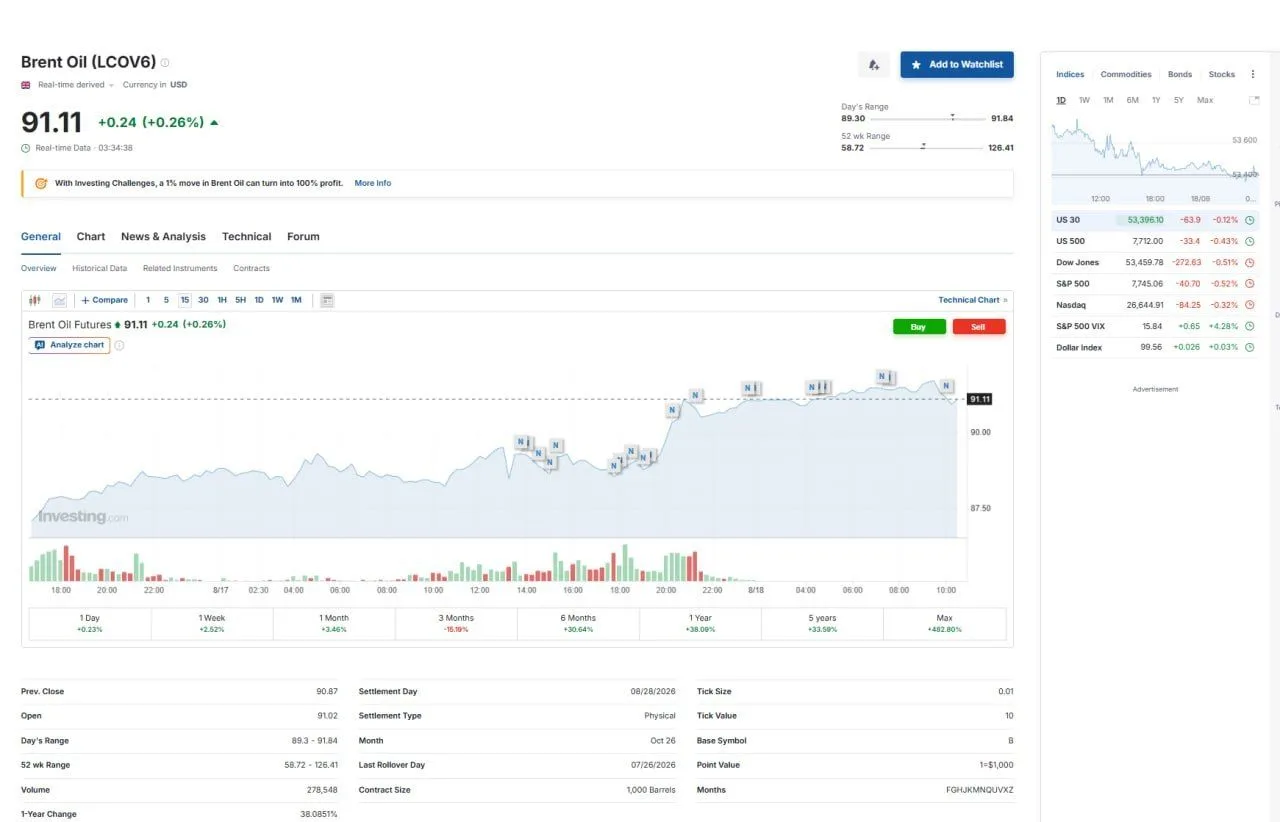Switch side panel to Stocks tab
This screenshot has height=822, width=1280.
tap(1222, 74)
